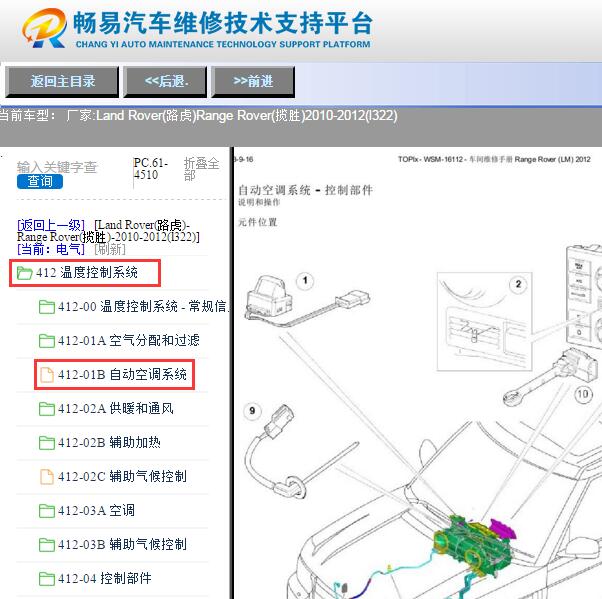Select 412-03B 辅助气候控制 entry

[122, 544]
